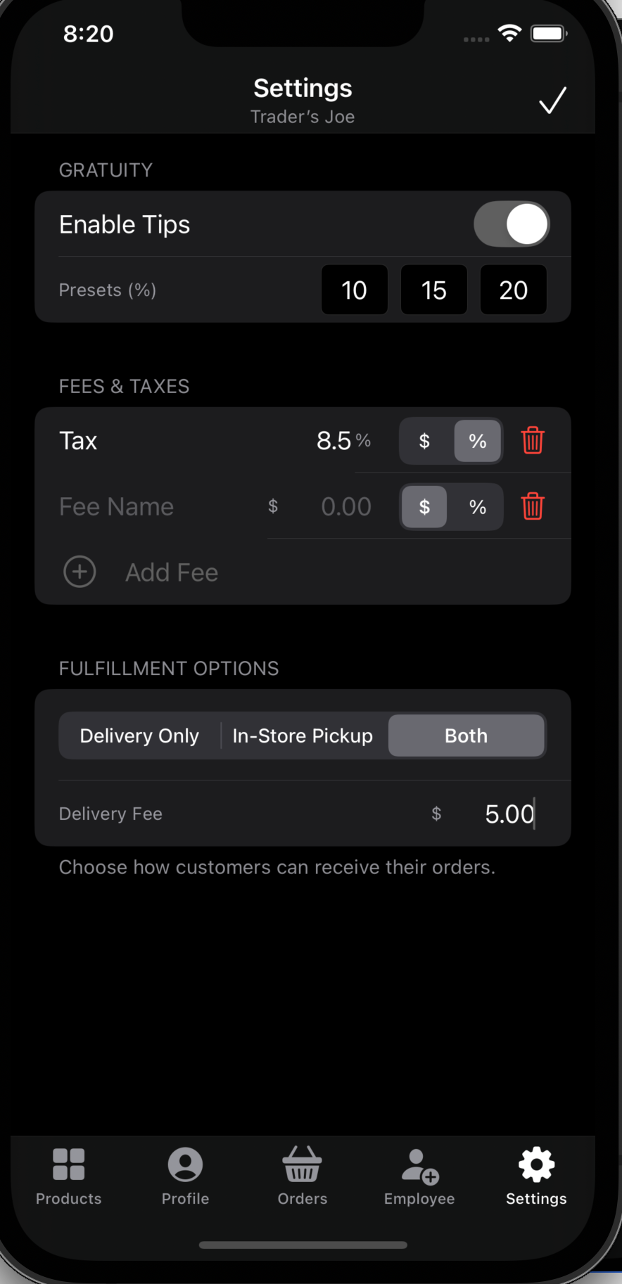Image resolution: width=622 pixels, height=1284 pixels.
Task: Switch the new fee to percentage mode
Action: pyautogui.click(x=477, y=507)
